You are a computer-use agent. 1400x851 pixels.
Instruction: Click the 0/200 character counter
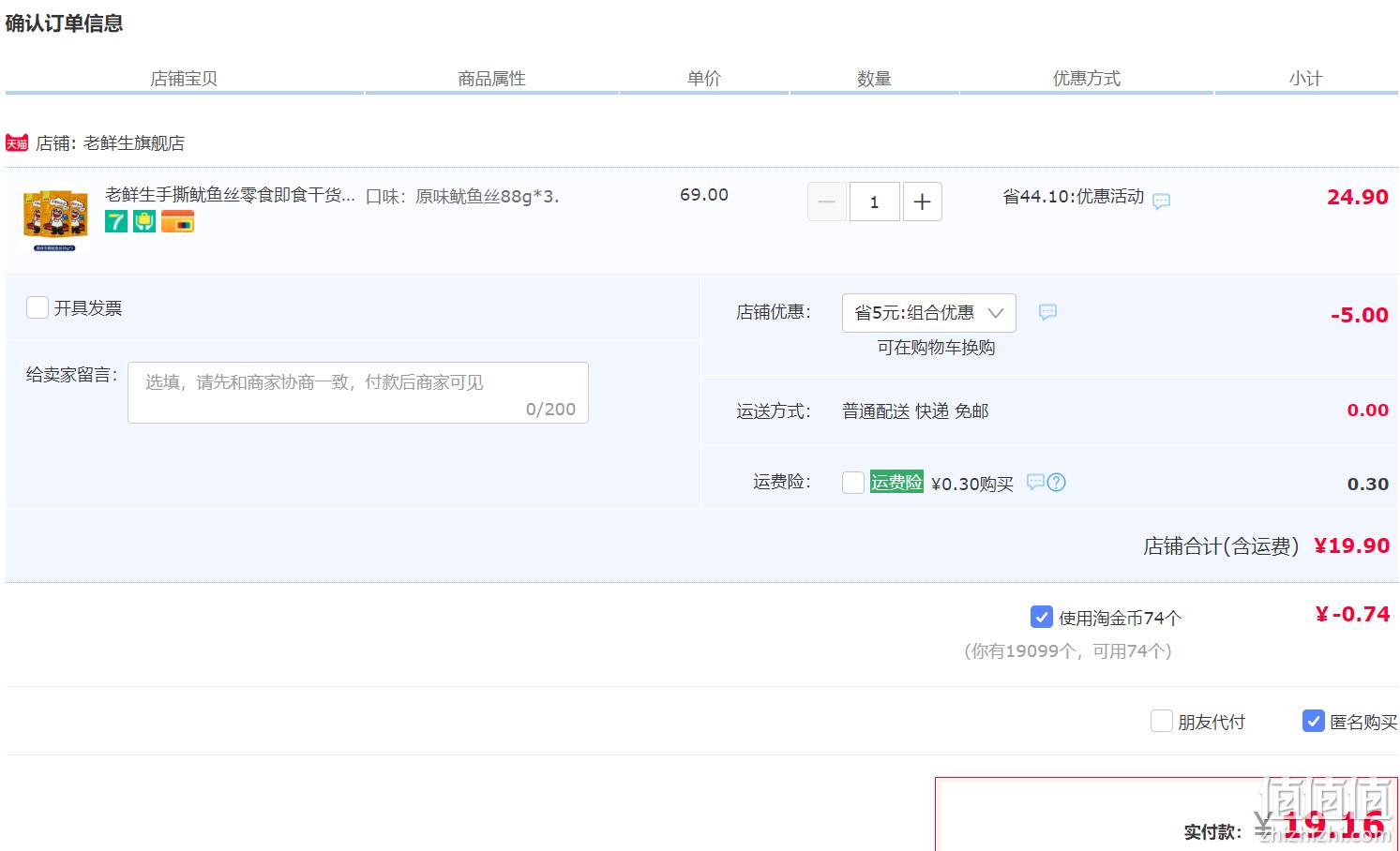coord(550,410)
